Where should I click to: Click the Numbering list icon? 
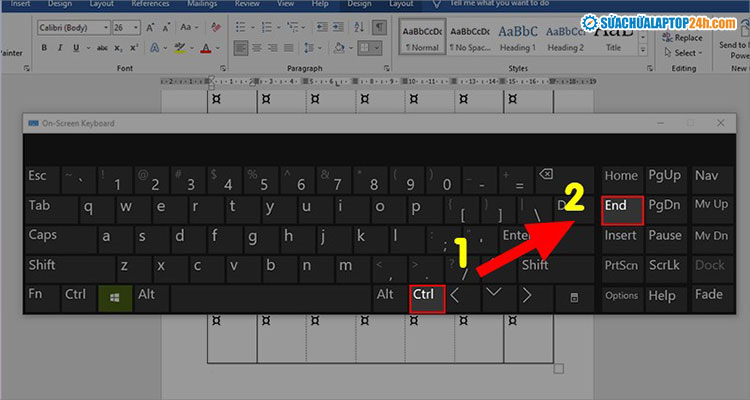[x=266, y=28]
